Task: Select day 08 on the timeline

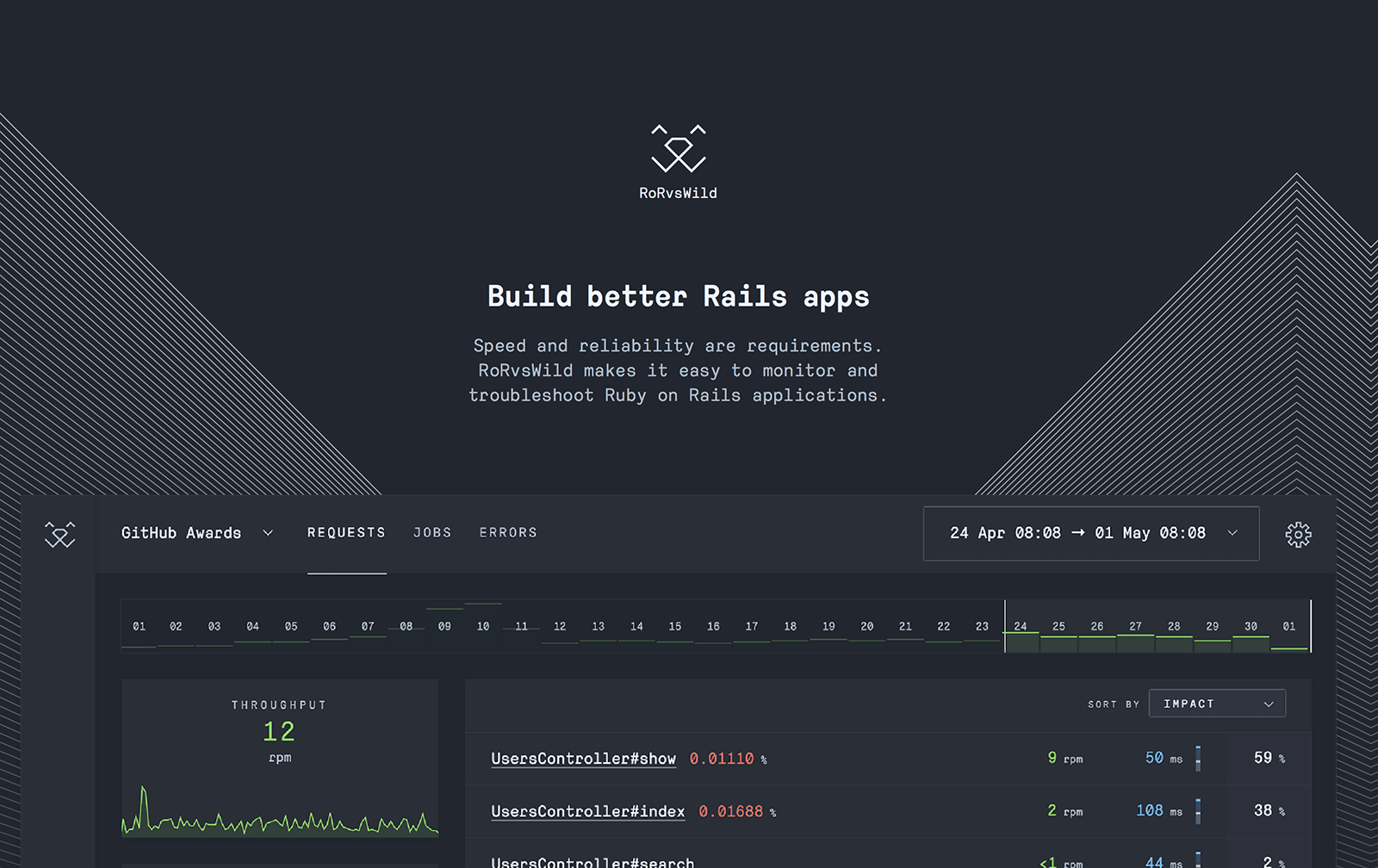Action: 407,626
